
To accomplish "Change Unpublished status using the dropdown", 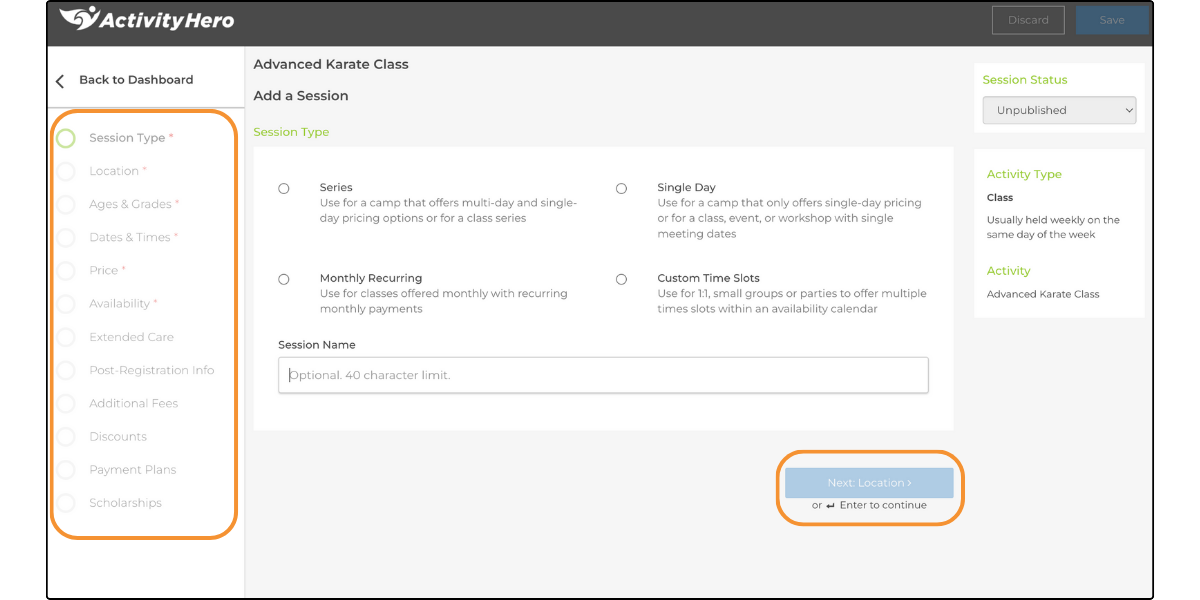I will pos(1059,110).
